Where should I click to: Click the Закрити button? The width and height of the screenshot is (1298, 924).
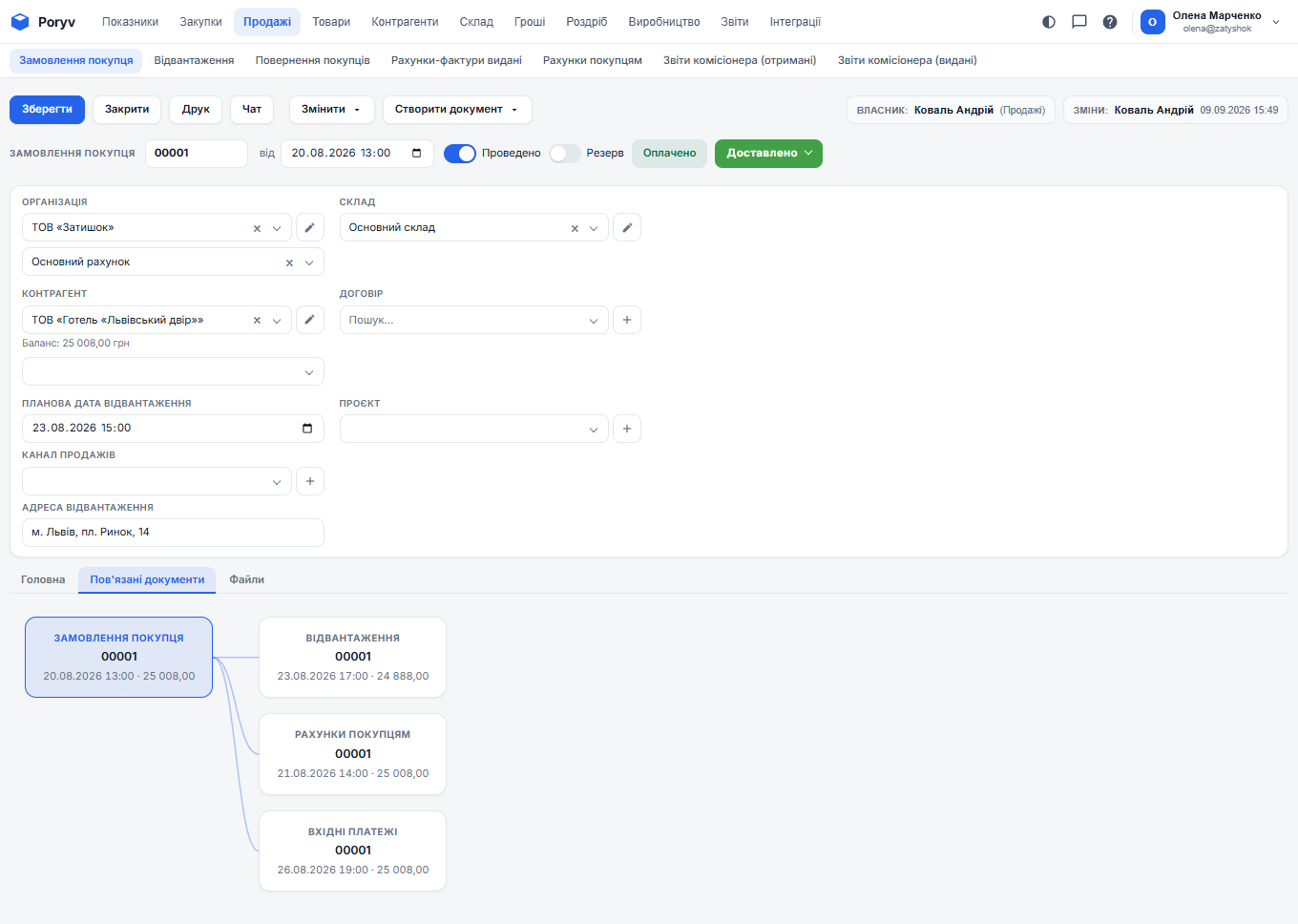(127, 110)
